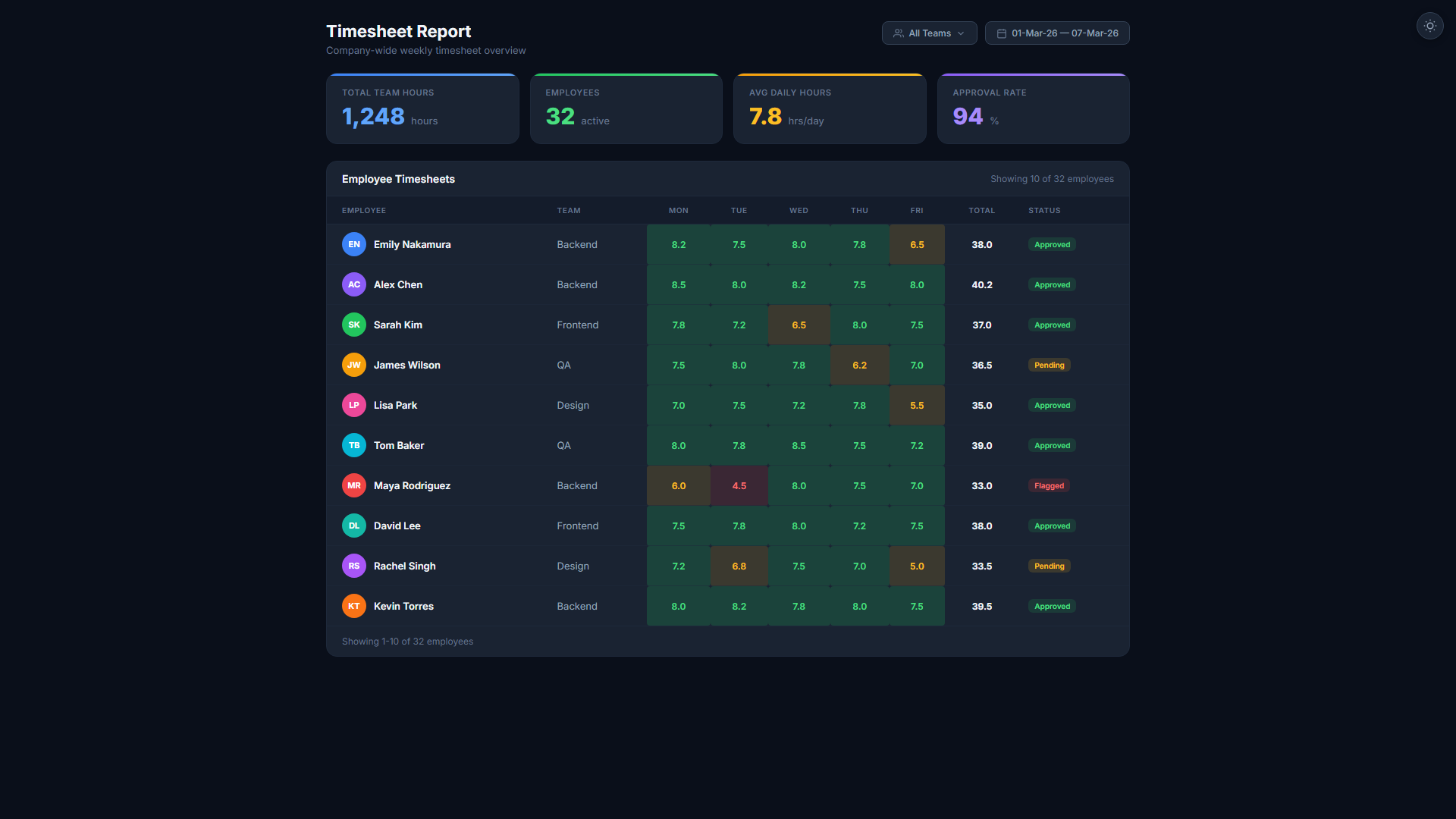Screen dimensions: 1456x819
Task: Click the STATUS column header
Action: tap(1044, 211)
